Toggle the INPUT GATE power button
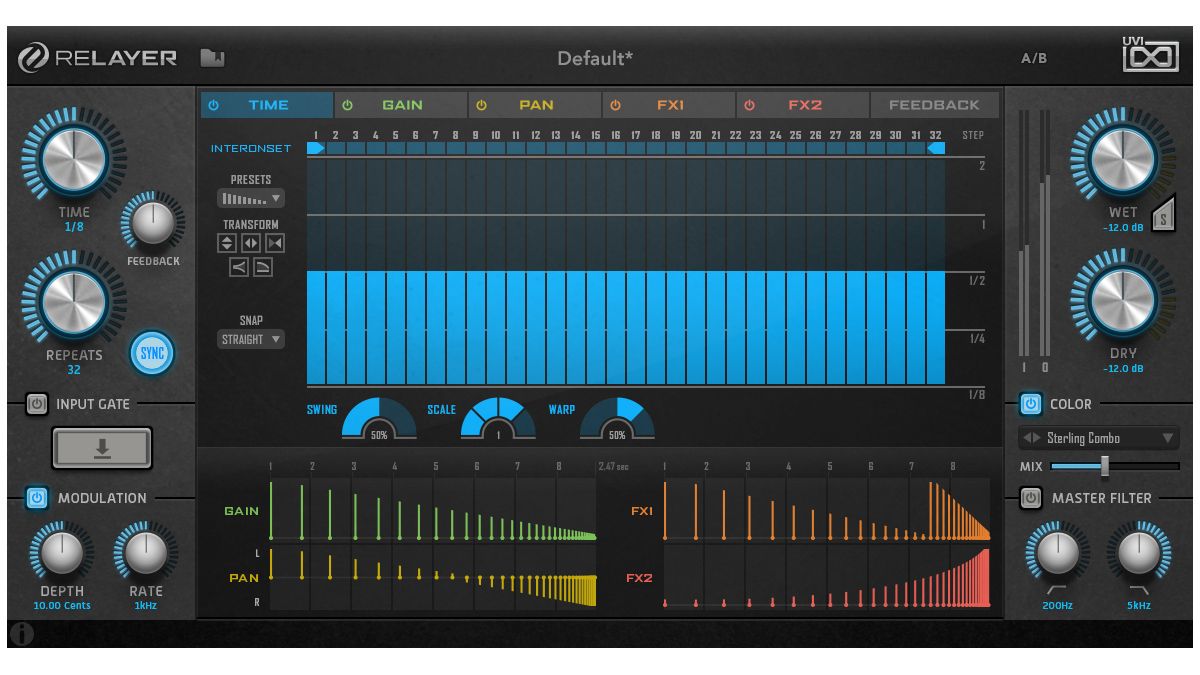The height and width of the screenshot is (675, 1200). click(x=36, y=404)
